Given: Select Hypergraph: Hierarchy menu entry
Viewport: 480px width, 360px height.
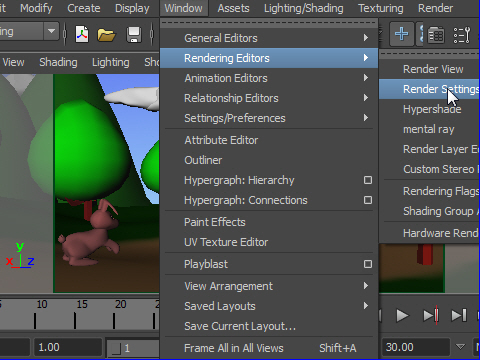Looking at the screenshot, I should tap(239, 180).
